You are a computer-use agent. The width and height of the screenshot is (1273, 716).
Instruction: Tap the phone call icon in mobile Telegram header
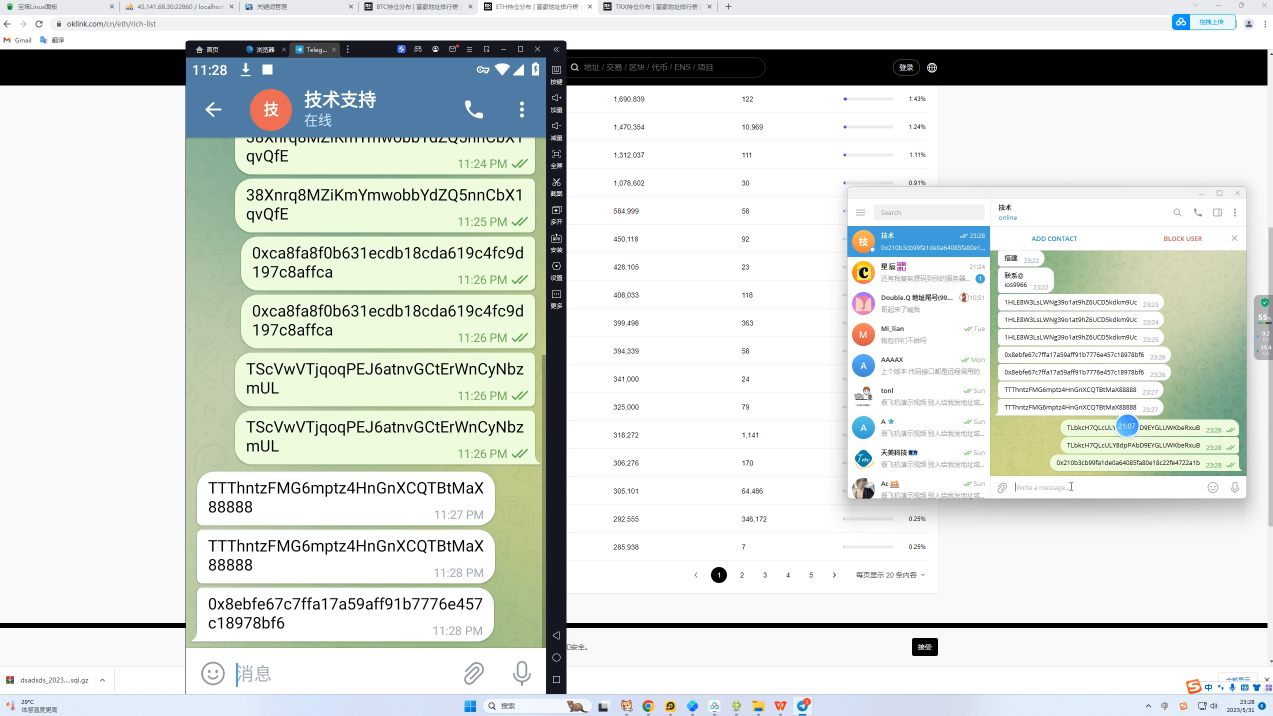tap(473, 110)
